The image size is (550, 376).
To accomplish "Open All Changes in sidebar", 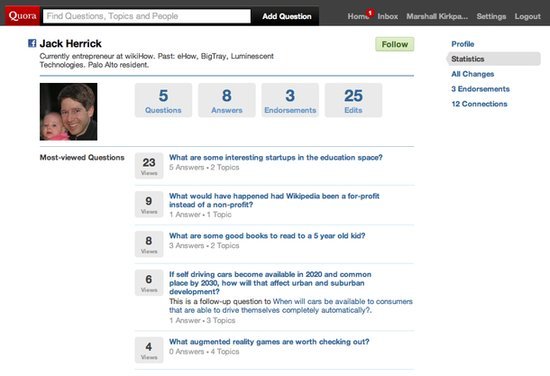I will click(472, 74).
